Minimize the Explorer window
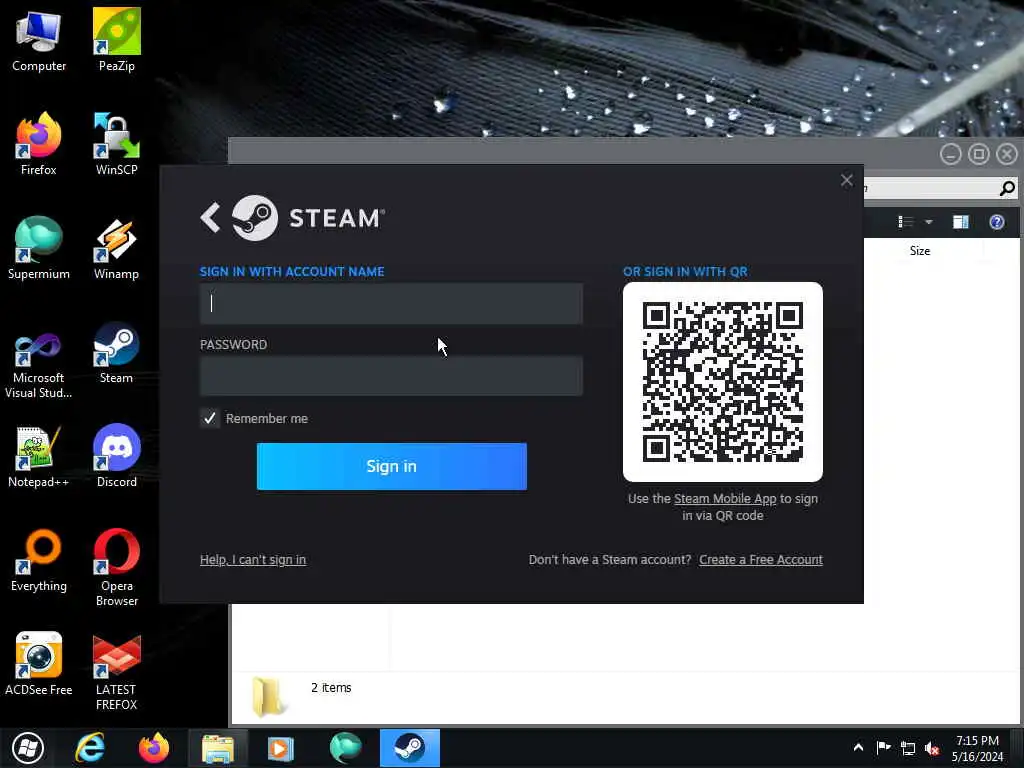 tap(950, 154)
